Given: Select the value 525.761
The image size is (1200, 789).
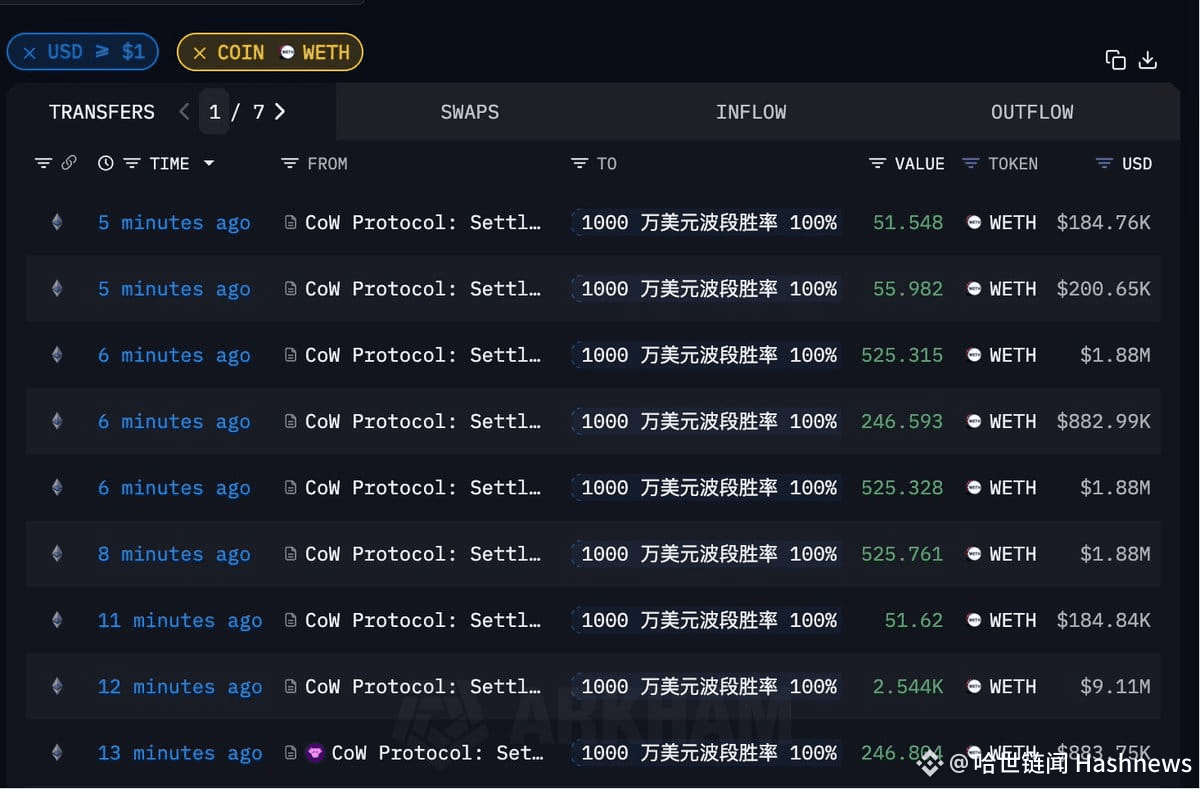Looking at the screenshot, I should [902, 553].
